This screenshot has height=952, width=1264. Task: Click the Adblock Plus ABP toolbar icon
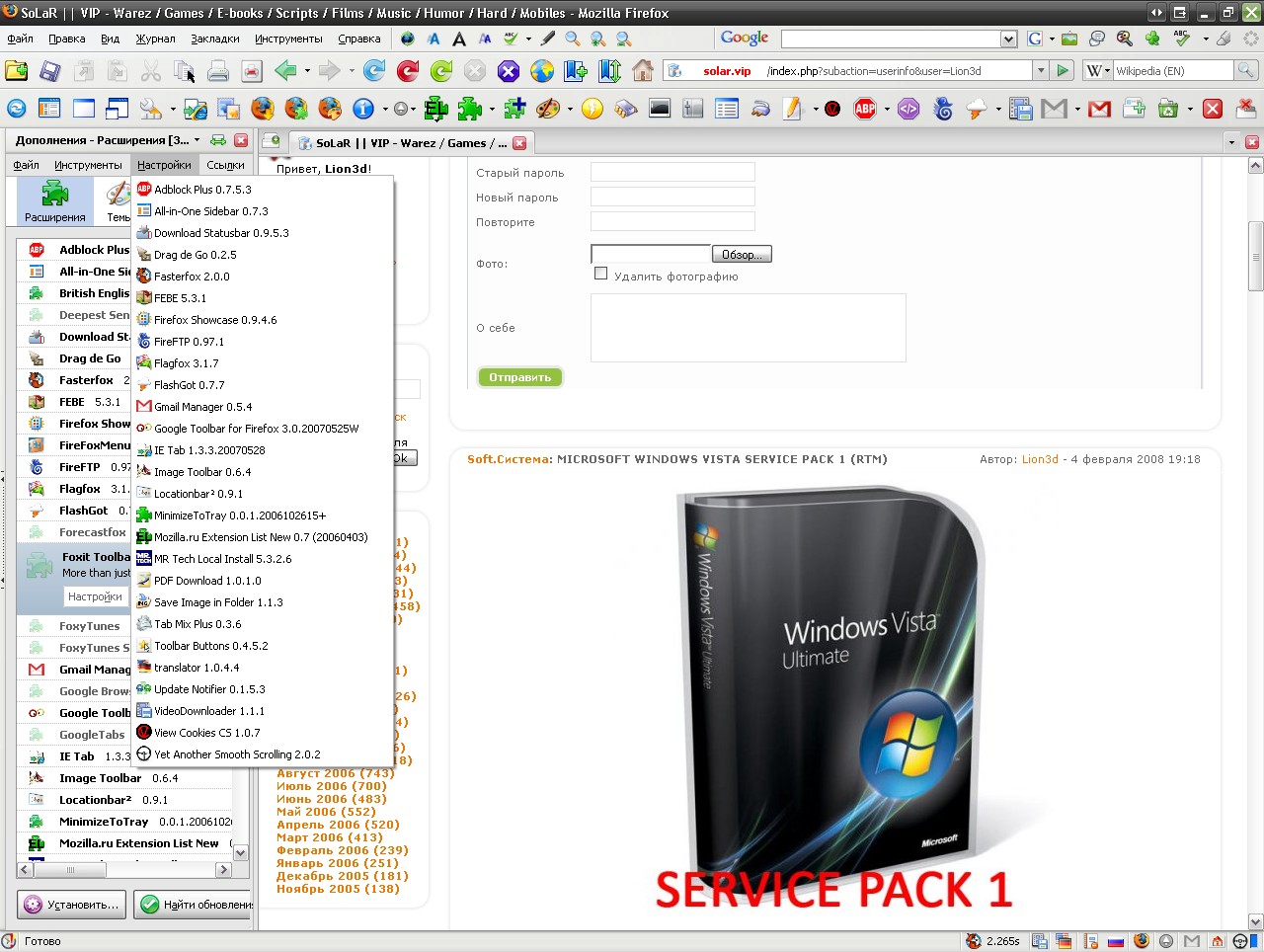(865, 109)
